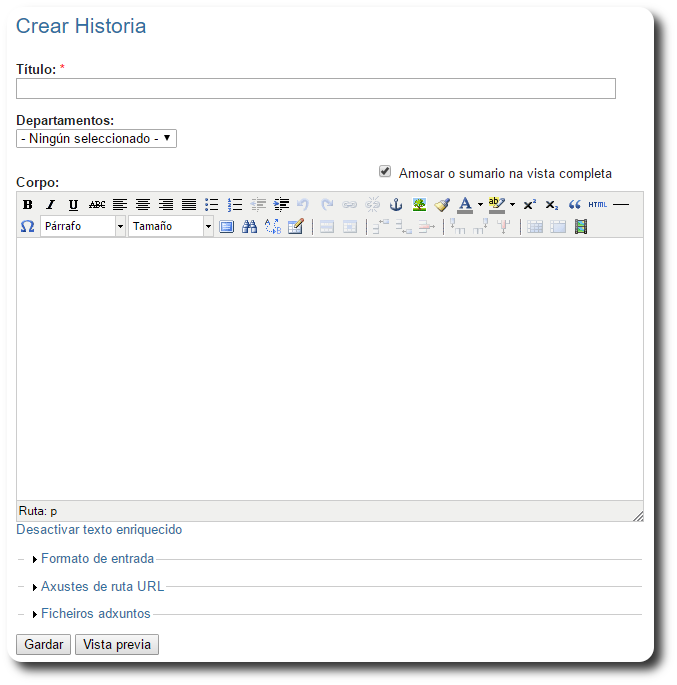The width and height of the screenshot is (677, 685).
Task: Toggle bold formatting in the editor
Action: tap(27, 205)
